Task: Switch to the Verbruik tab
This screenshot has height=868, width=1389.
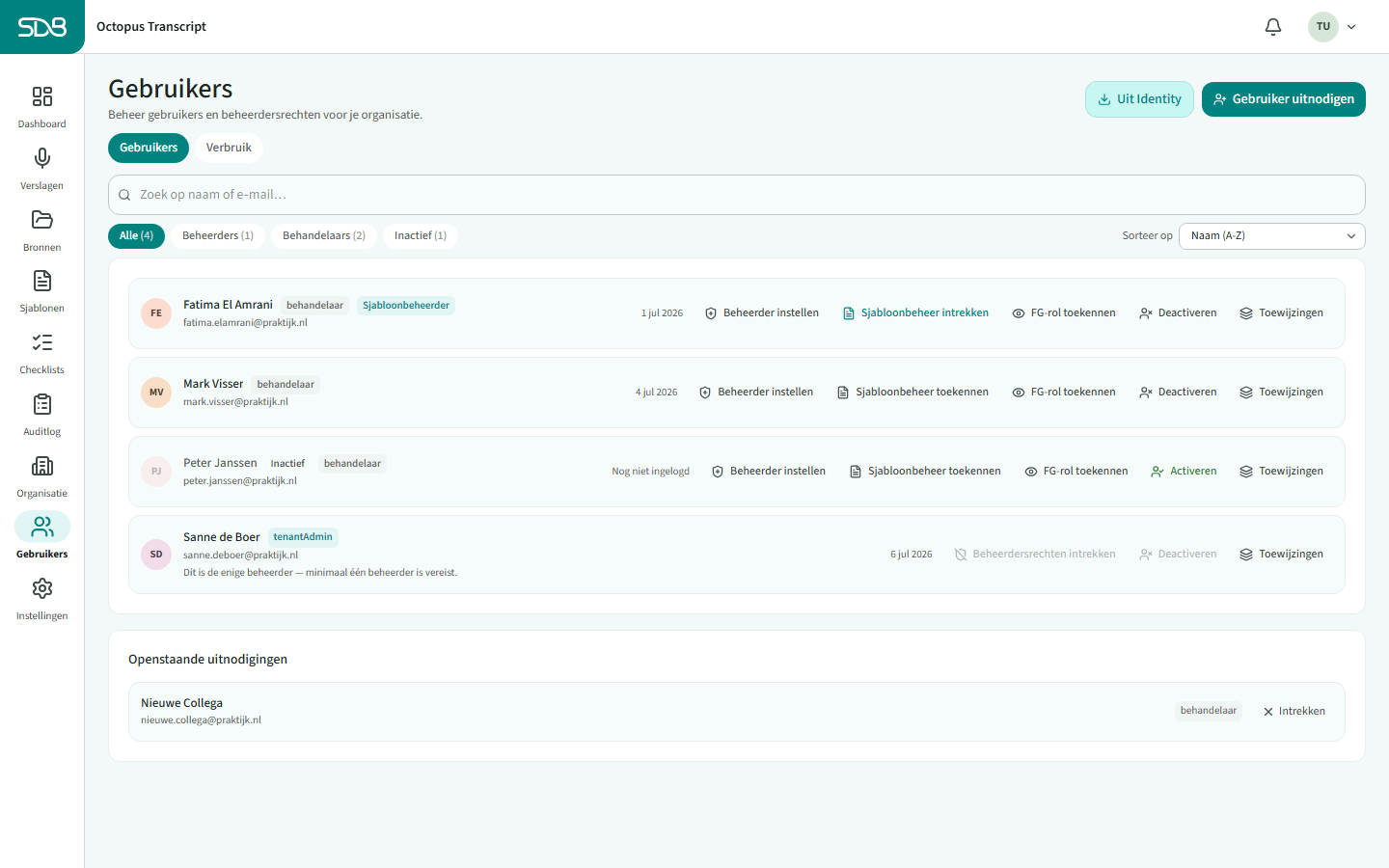Action: (229, 148)
